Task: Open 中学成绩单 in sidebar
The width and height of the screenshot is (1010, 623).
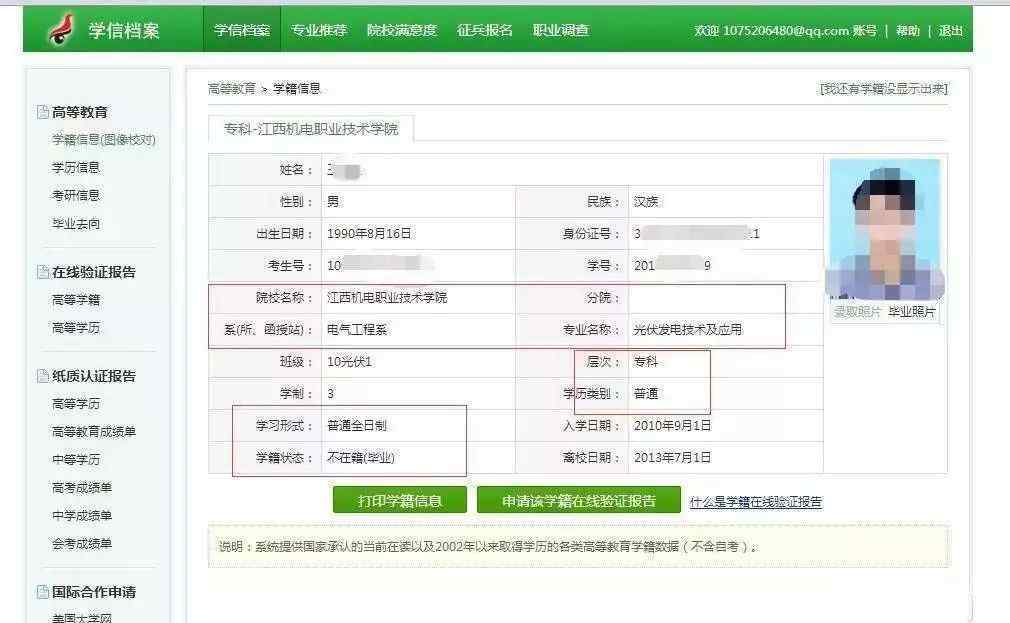Action: click(x=82, y=515)
